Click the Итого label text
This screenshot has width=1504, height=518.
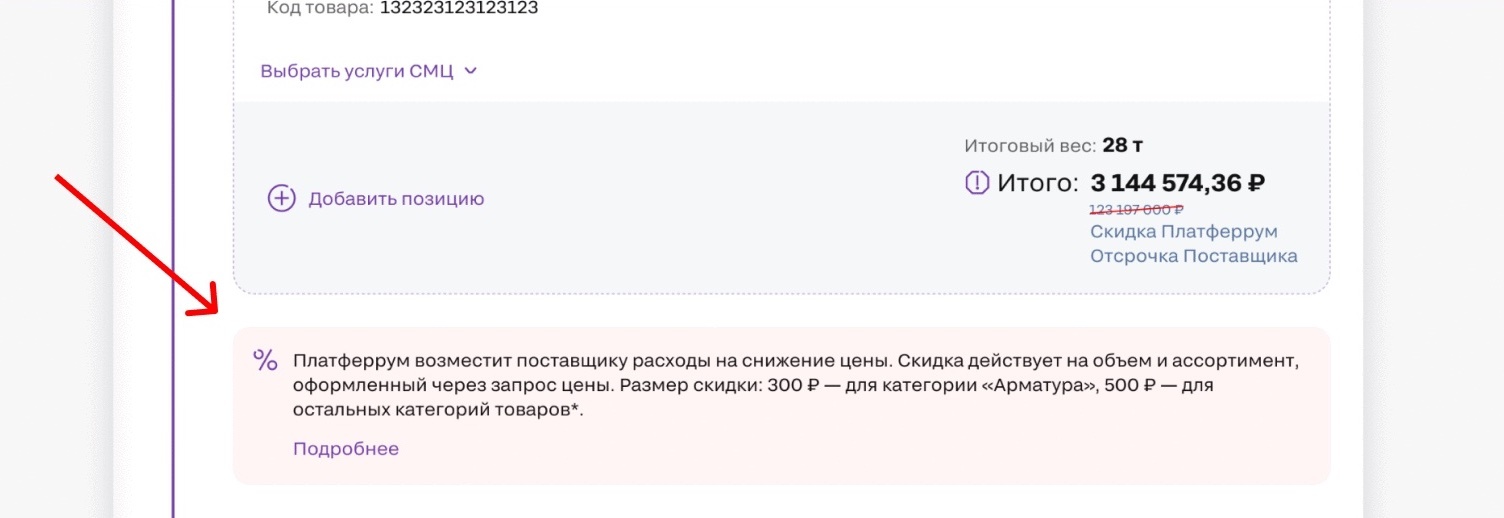[1038, 184]
